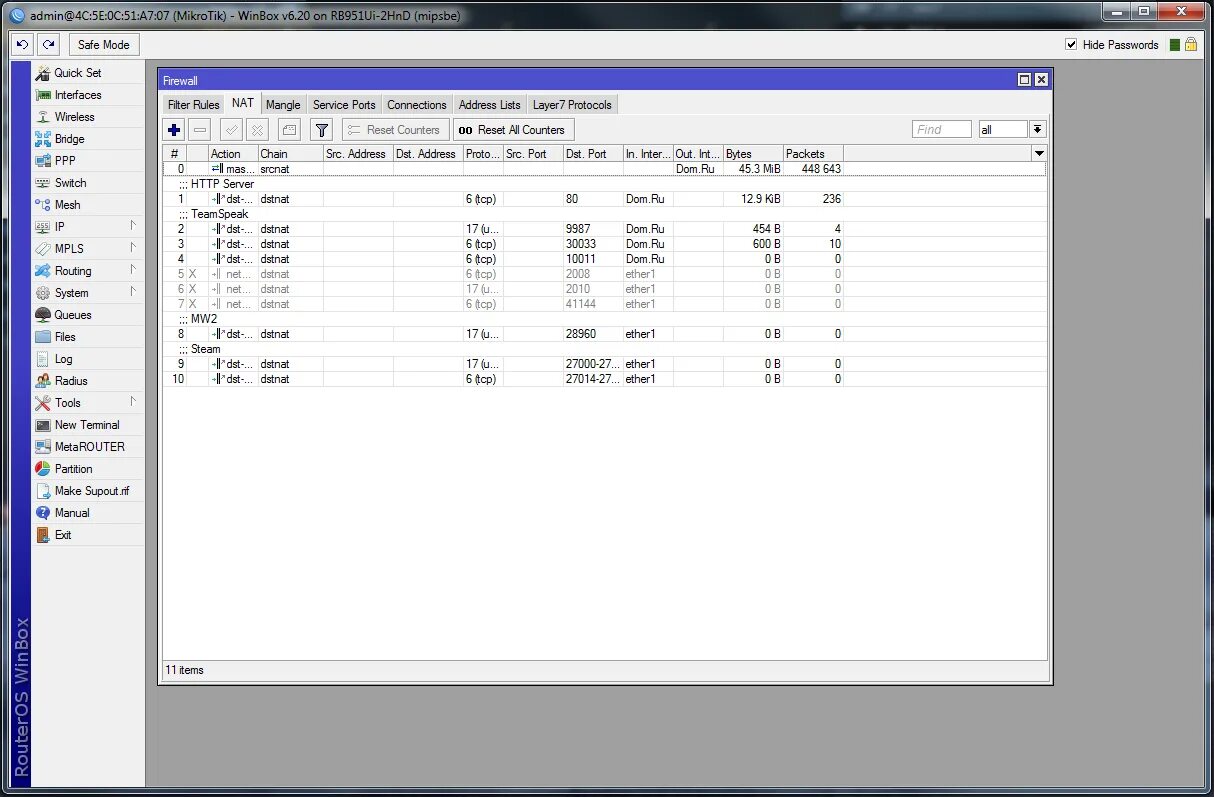
Task: Open the Service Ports tab
Action: coord(344,105)
